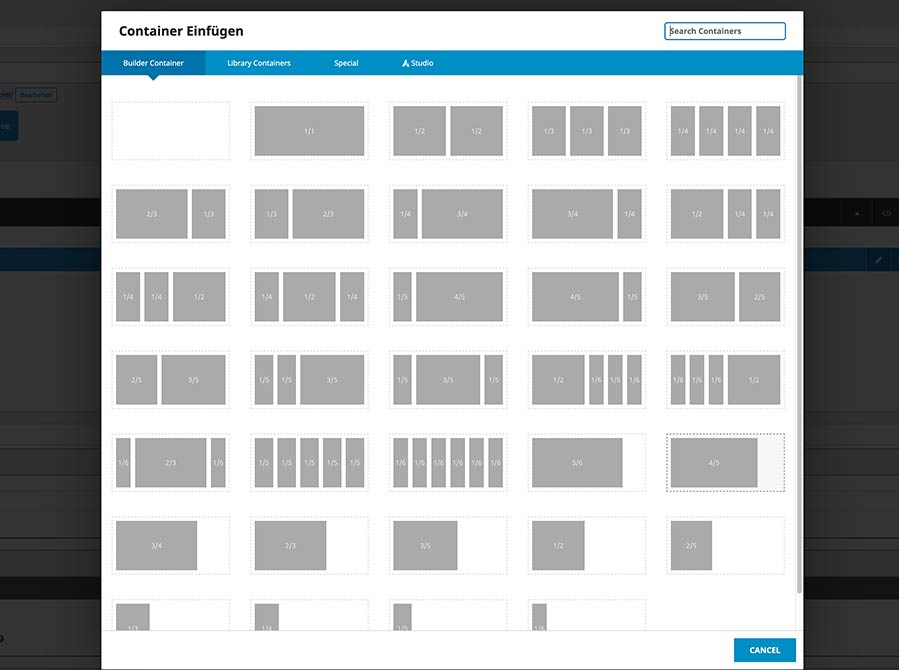The height and width of the screenshot is (670, 899).
Task: Insert the two equal halves layout
Action: (447, 131)
